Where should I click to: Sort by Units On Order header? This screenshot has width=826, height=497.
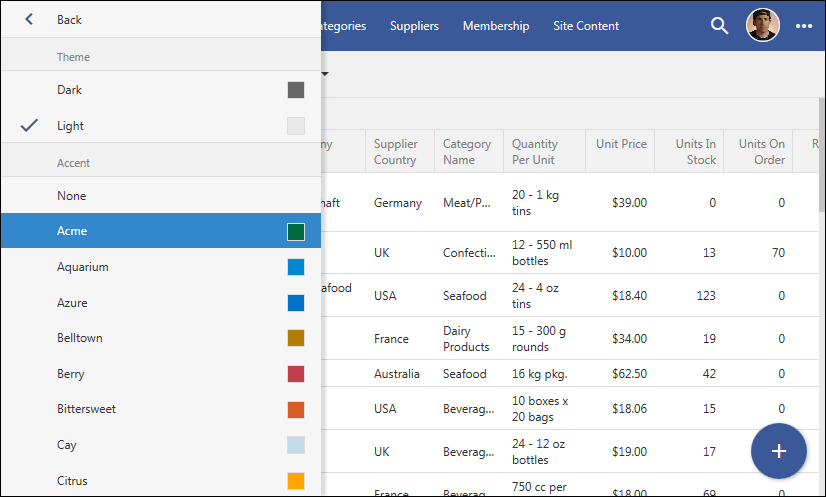point(758,151)
